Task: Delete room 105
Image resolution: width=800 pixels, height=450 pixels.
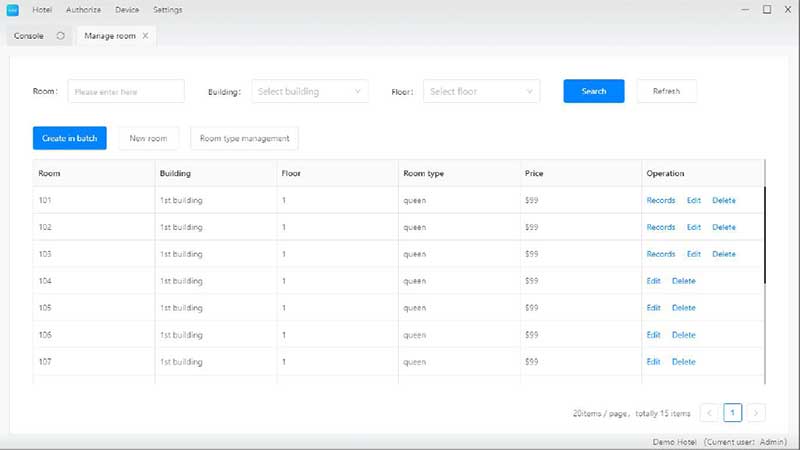Action: coord(684,308)
